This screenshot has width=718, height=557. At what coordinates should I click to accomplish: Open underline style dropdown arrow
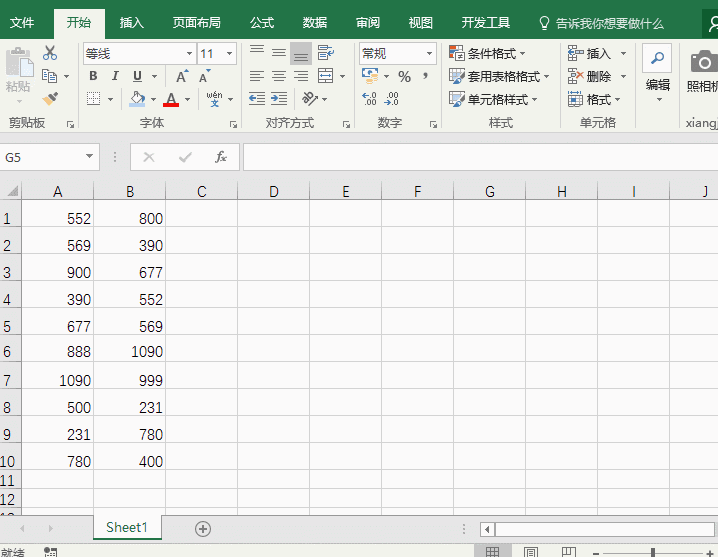[x=154, y=76]
